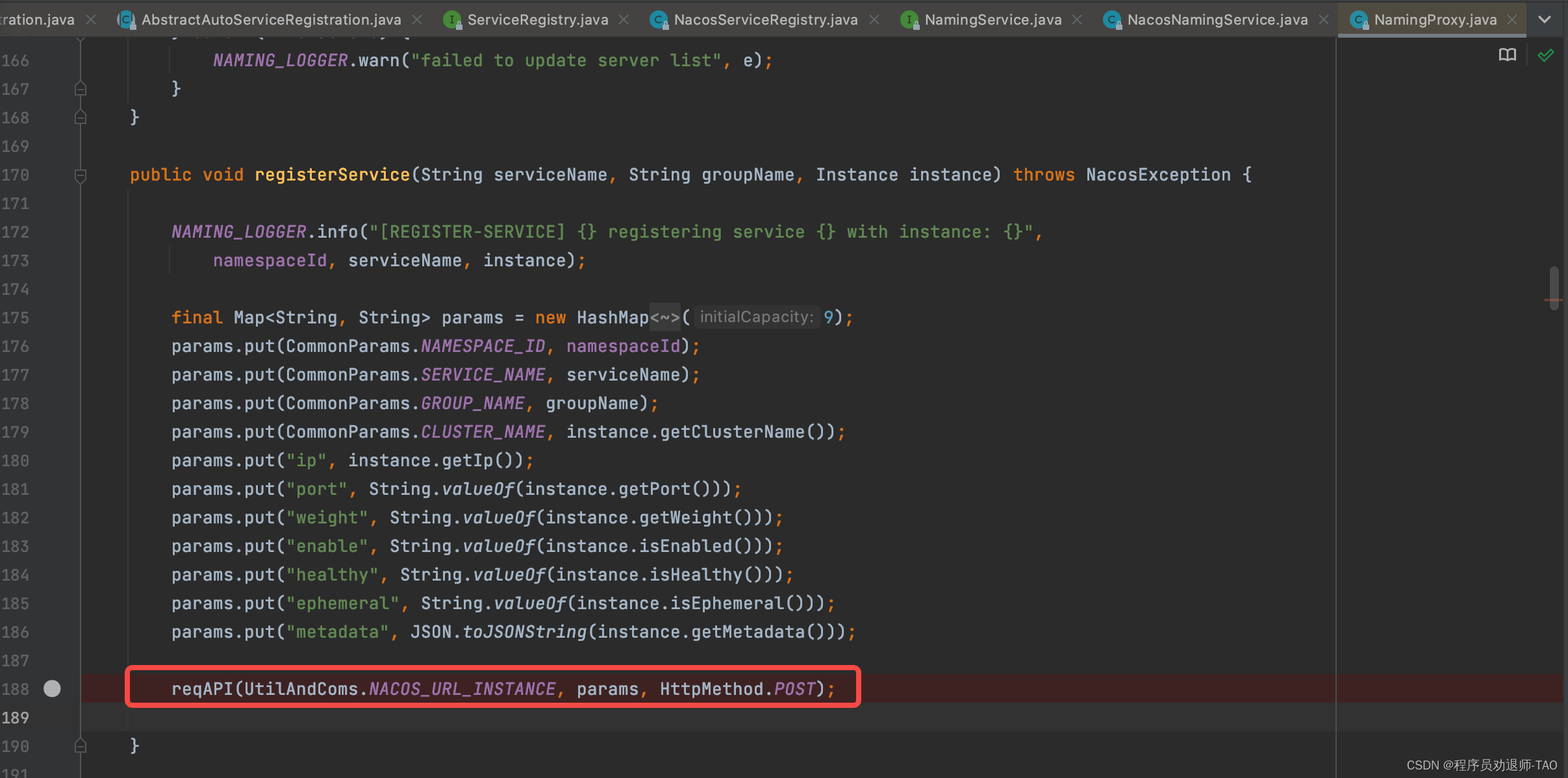Image resolution: width=1568 pixels, height=778 pixels.
Task: Click ServiceRegistry.java interface icon
Action: point(452,20)
